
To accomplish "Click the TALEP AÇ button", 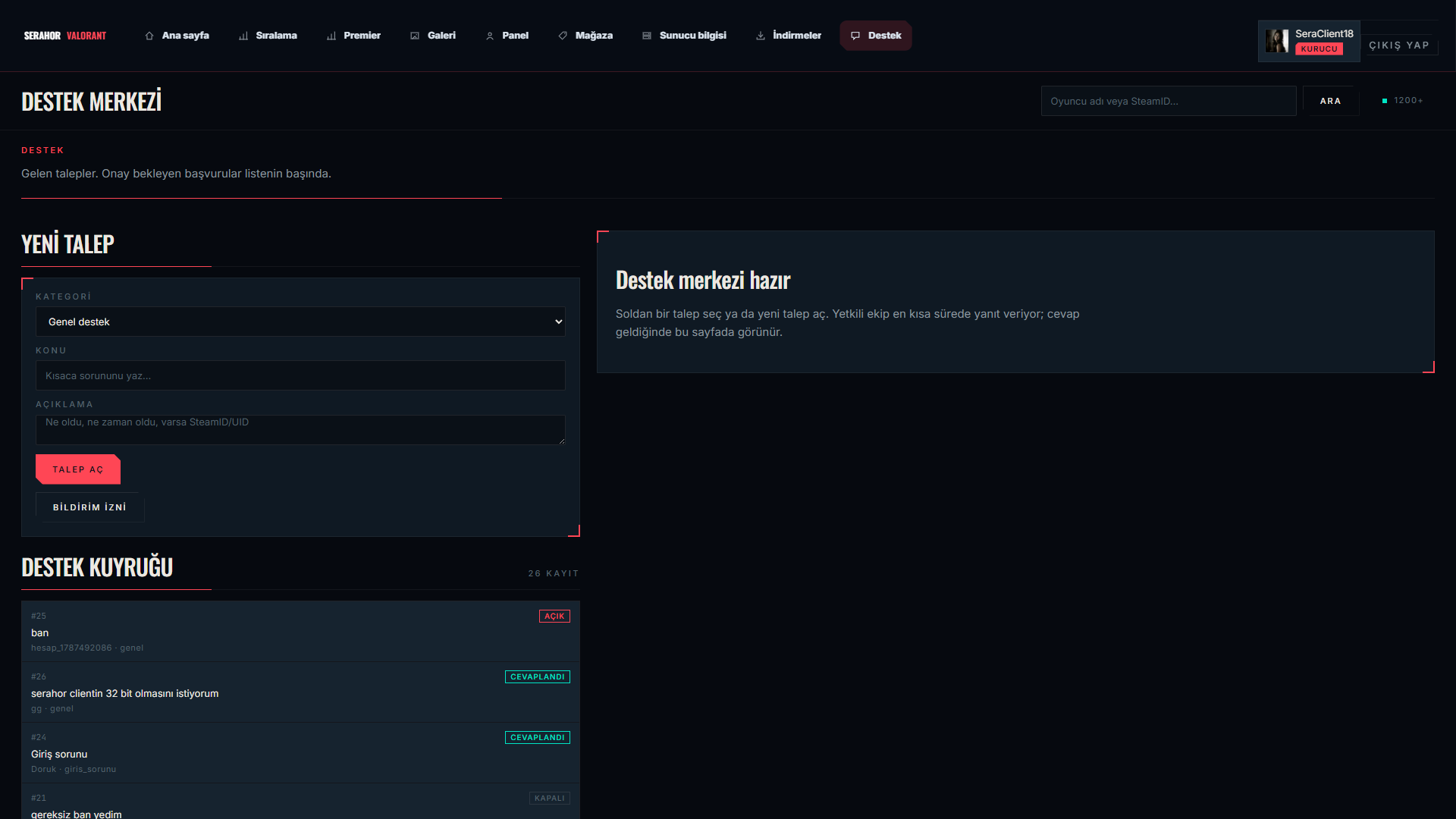I will pos(78,469).
